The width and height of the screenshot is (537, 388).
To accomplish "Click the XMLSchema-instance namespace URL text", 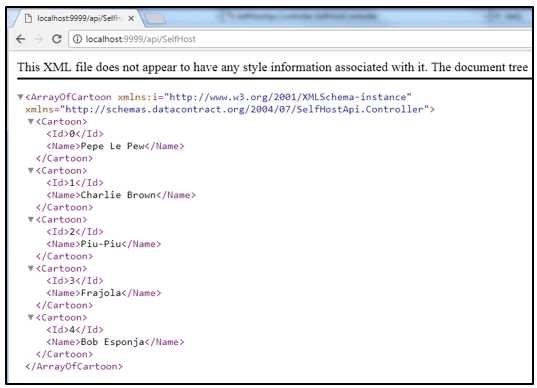I will pyautogui.click(x=288, y=97).
